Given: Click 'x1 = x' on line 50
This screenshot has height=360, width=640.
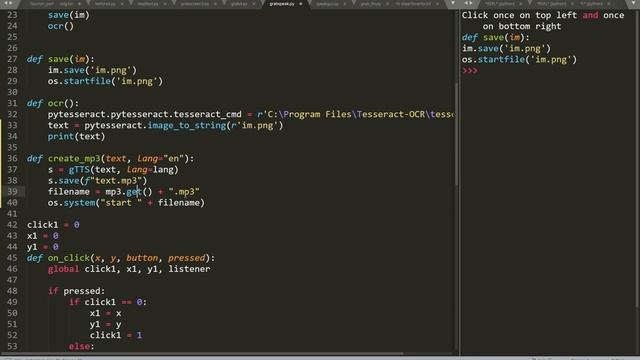Looking at the screenshot, I should pyautogui.click(x=105, y=313).
